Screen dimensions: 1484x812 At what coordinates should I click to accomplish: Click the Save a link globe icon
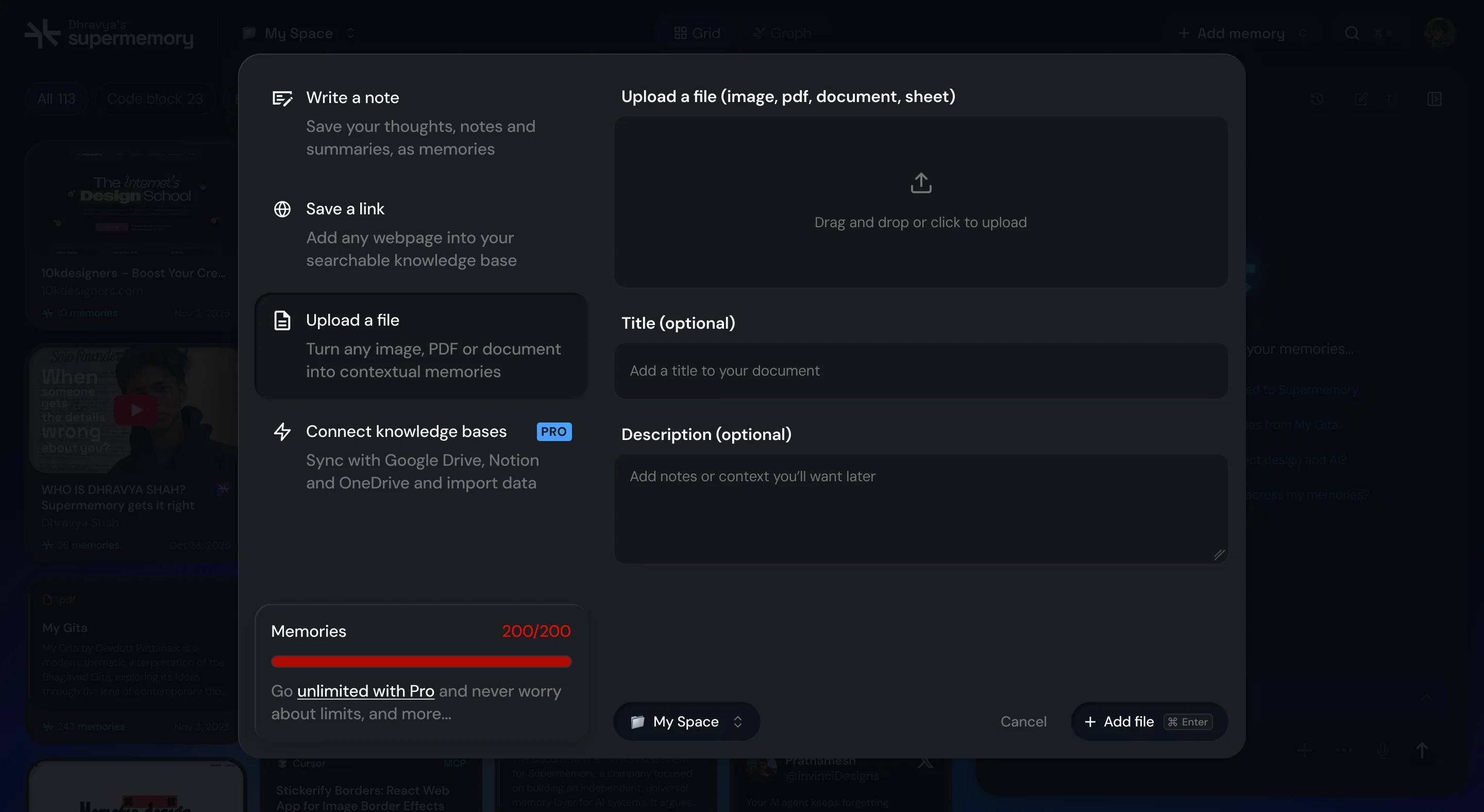pyautogui.click(x=282, y=209)
